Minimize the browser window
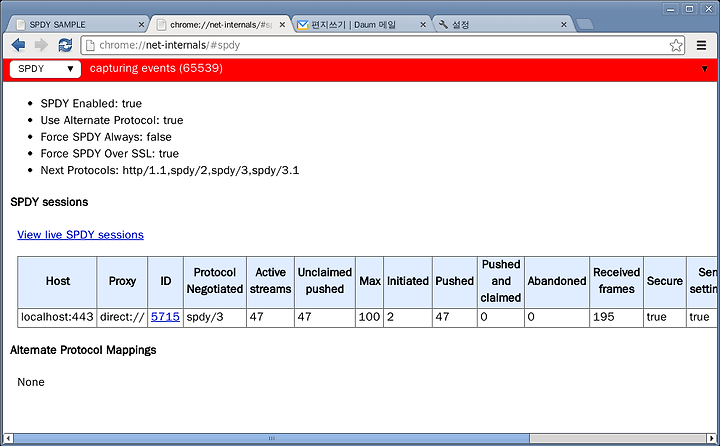Viewport: 720px width, 446px height. pos(671,9)
